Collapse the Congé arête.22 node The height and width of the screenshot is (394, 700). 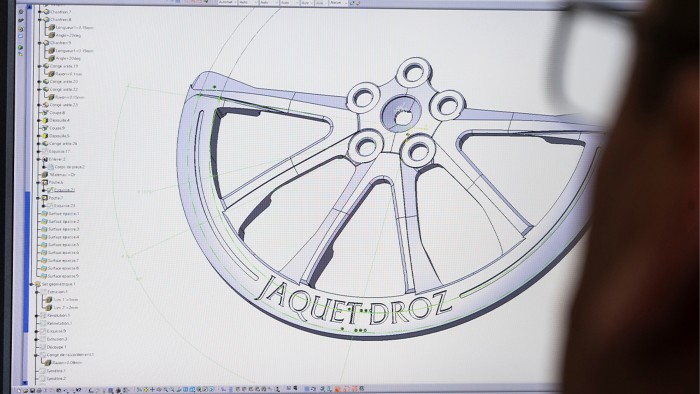(x=40, y=89)
